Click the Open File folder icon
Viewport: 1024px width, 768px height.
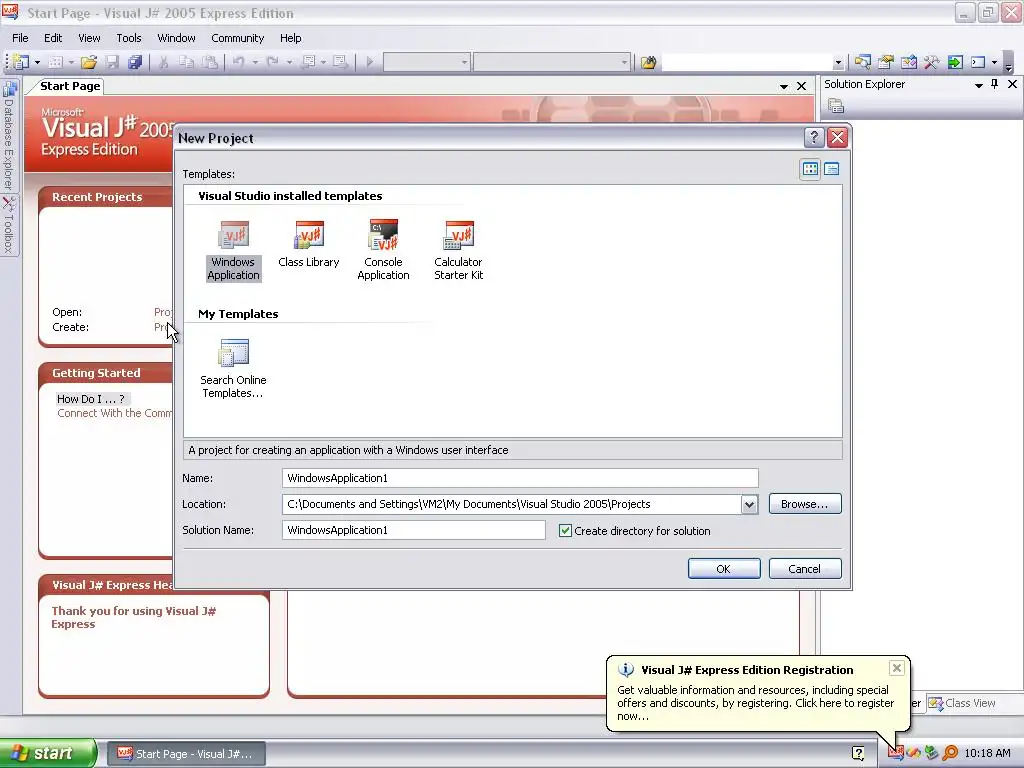tap(89, 62)
